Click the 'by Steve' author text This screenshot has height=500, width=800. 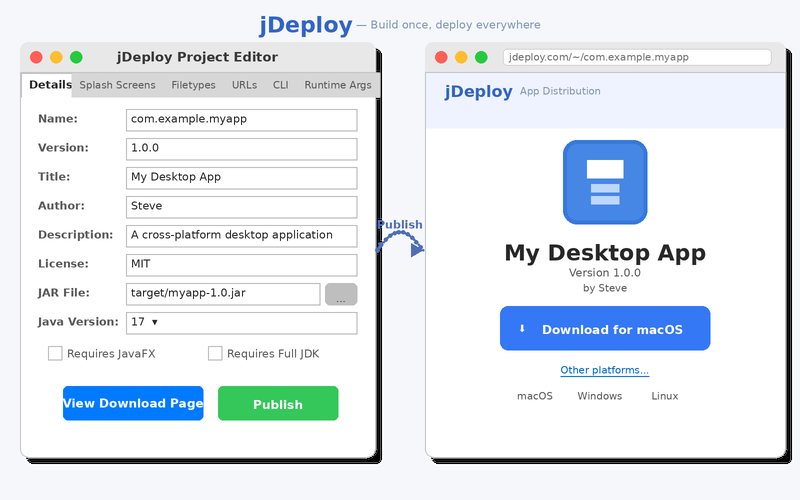[605, 288]
